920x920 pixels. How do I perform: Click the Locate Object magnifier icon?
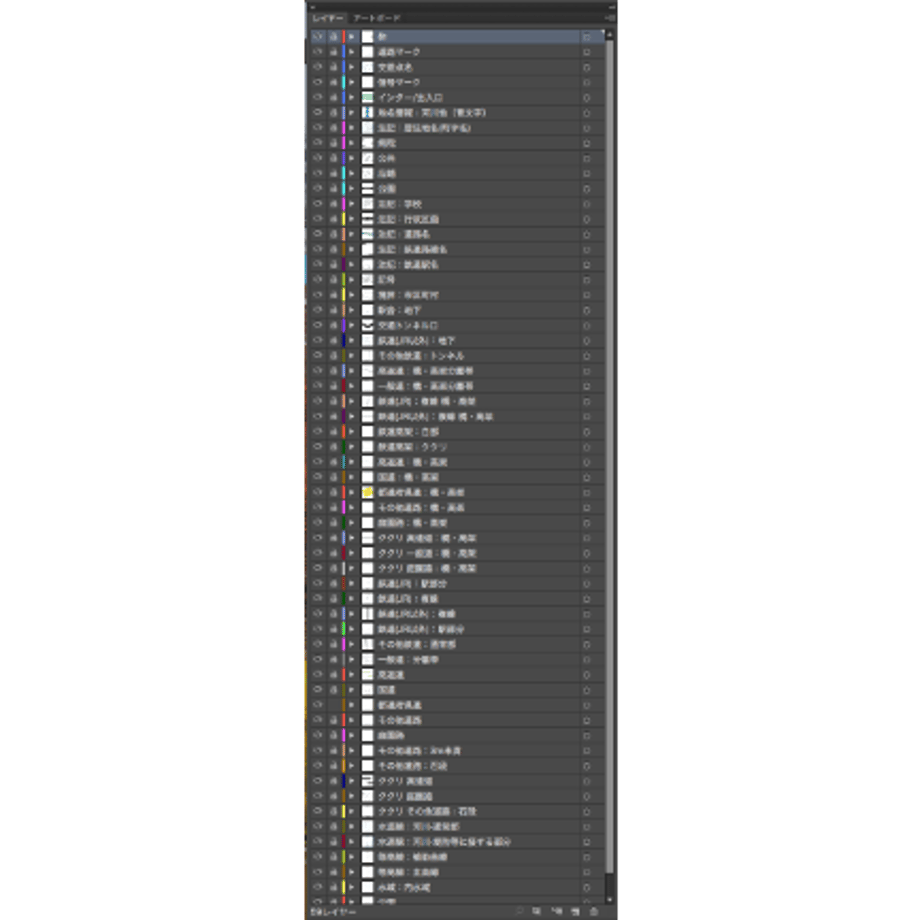pyautogui.click(x=519, y=911)
